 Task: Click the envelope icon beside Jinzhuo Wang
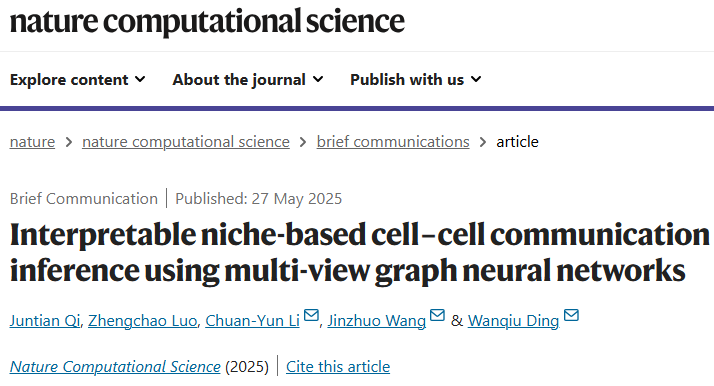click(x=437, y=315)
